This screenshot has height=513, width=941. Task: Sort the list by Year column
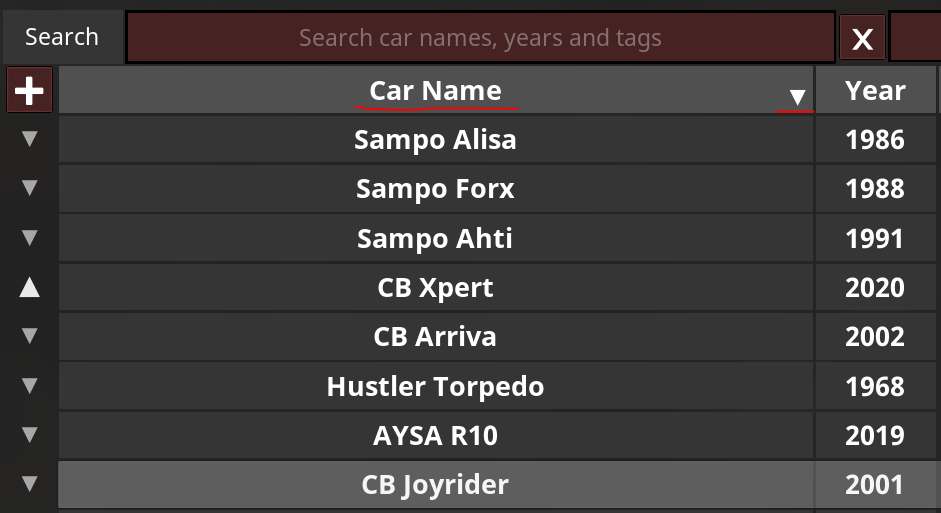tap(875, 91)
